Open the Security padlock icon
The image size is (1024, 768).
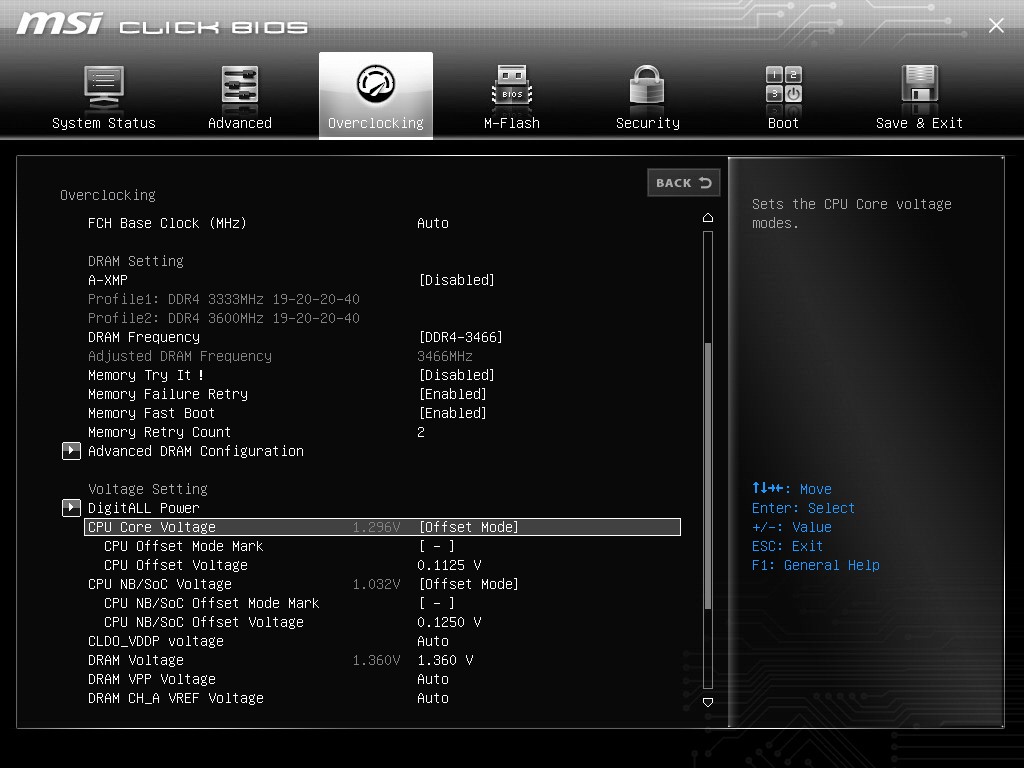click(647, 85)
